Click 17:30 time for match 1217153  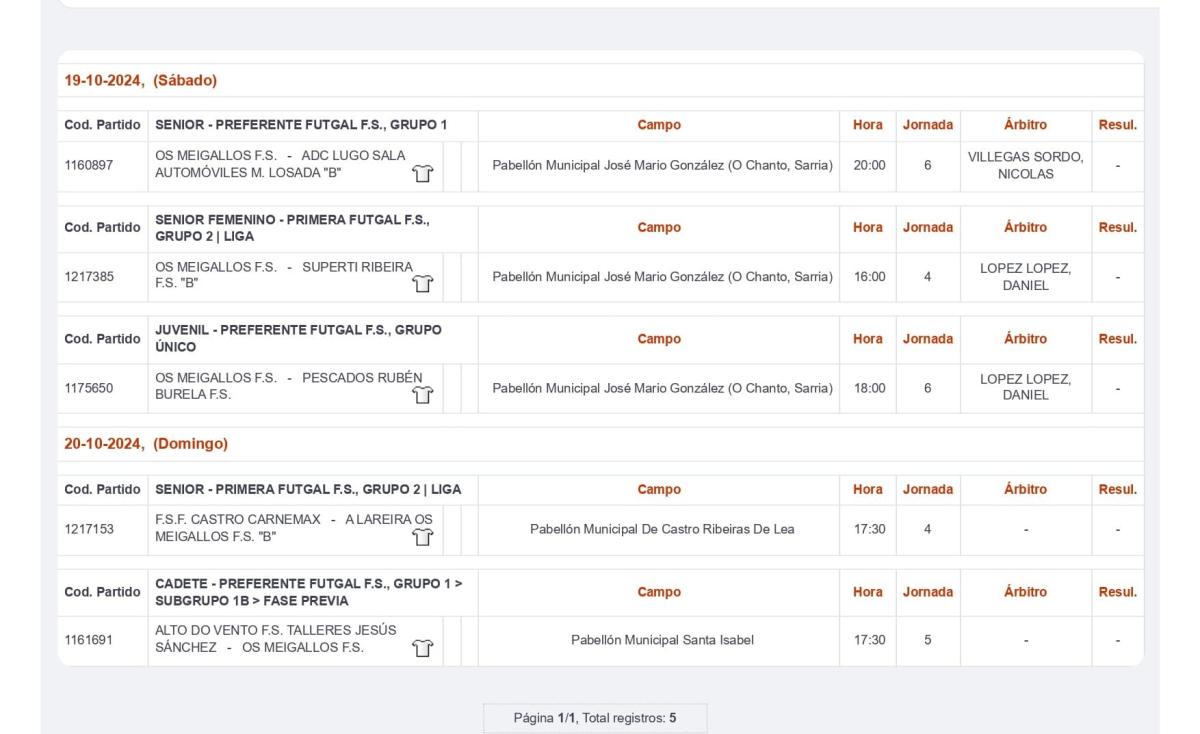(x=869, y=530)
